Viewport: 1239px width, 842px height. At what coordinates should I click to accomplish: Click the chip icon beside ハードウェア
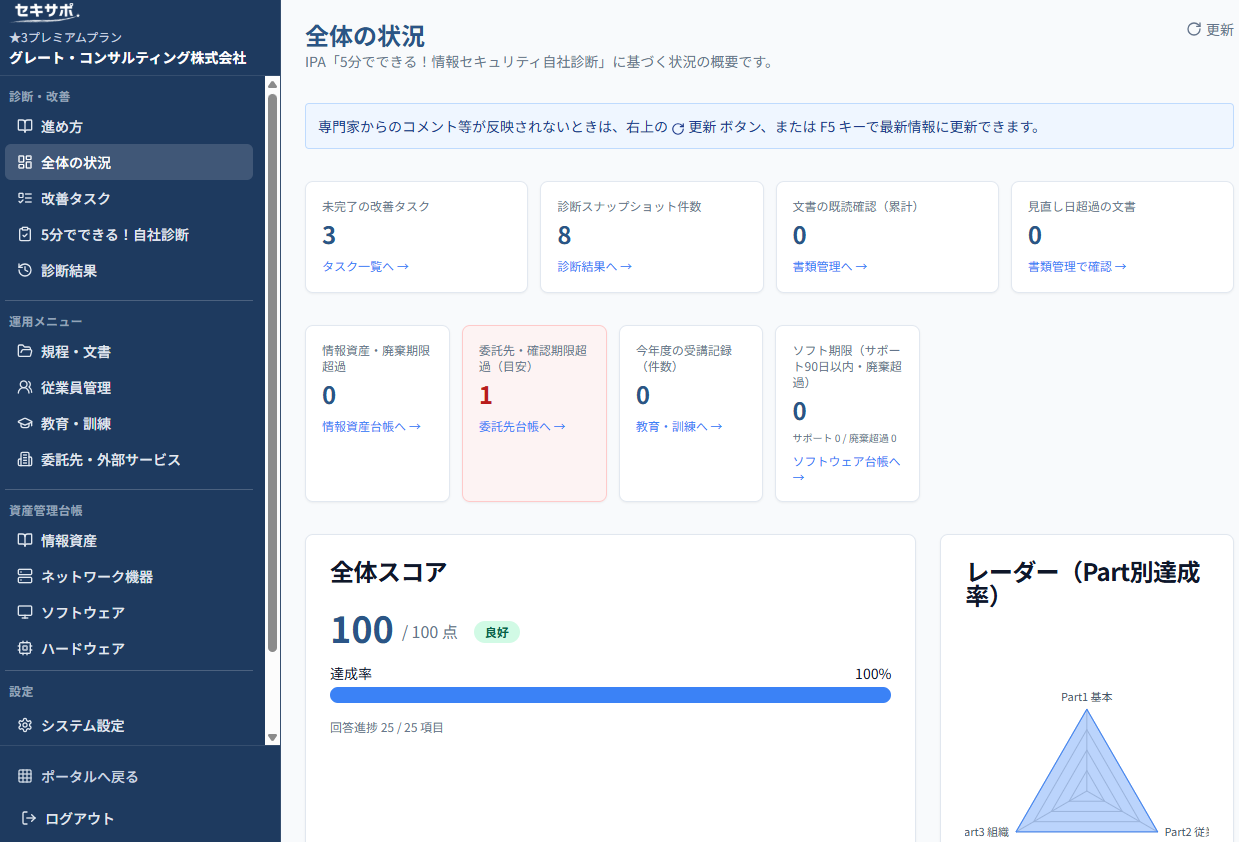(25, 649)
